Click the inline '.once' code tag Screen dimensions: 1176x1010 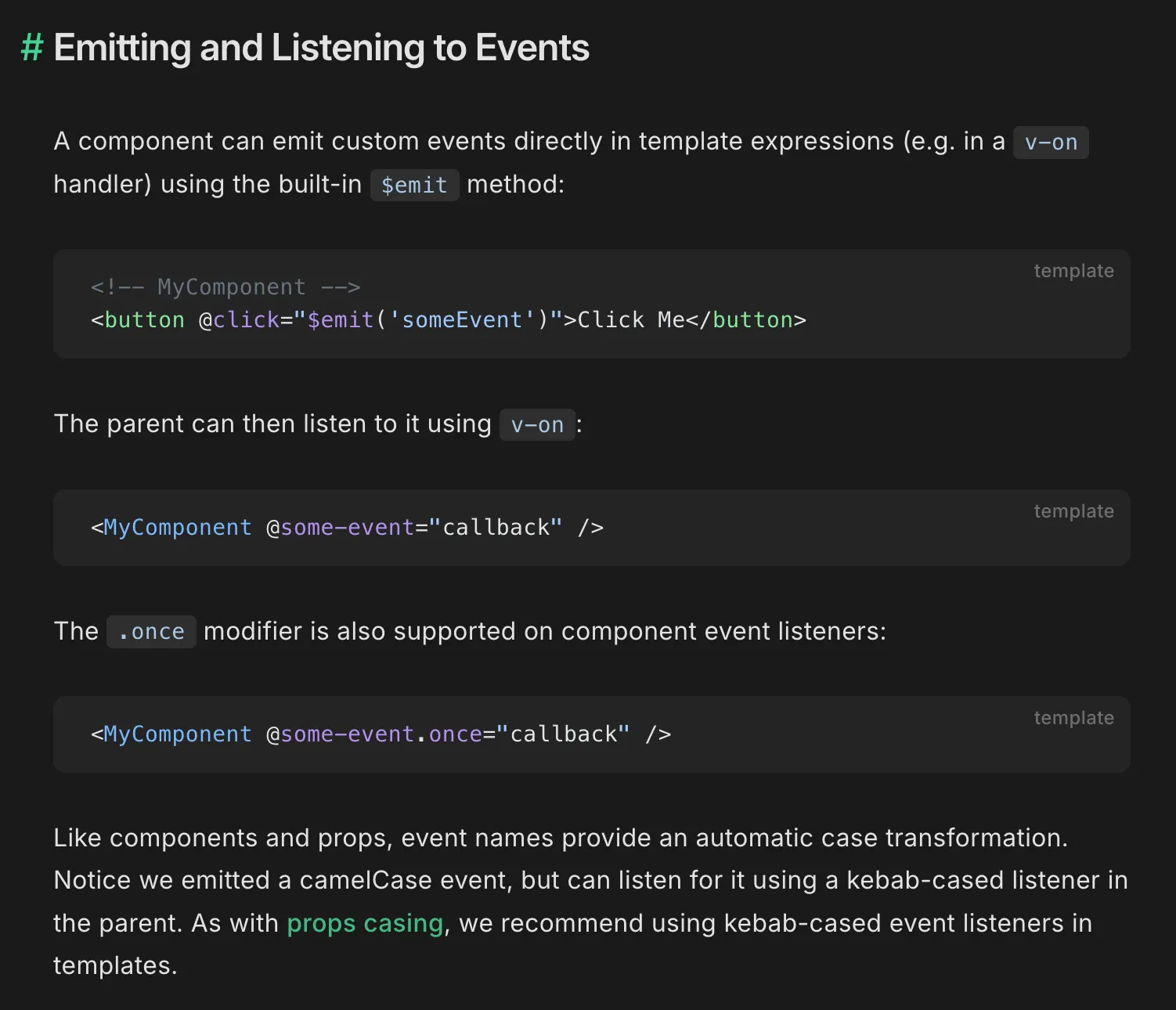151,632
